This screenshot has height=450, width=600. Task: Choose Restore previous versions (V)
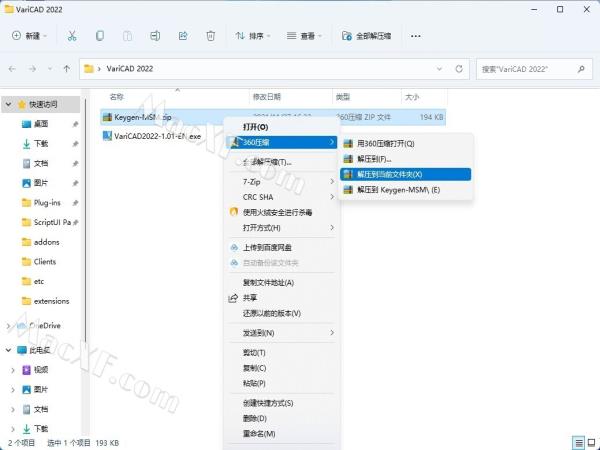[x=281, y=313]
